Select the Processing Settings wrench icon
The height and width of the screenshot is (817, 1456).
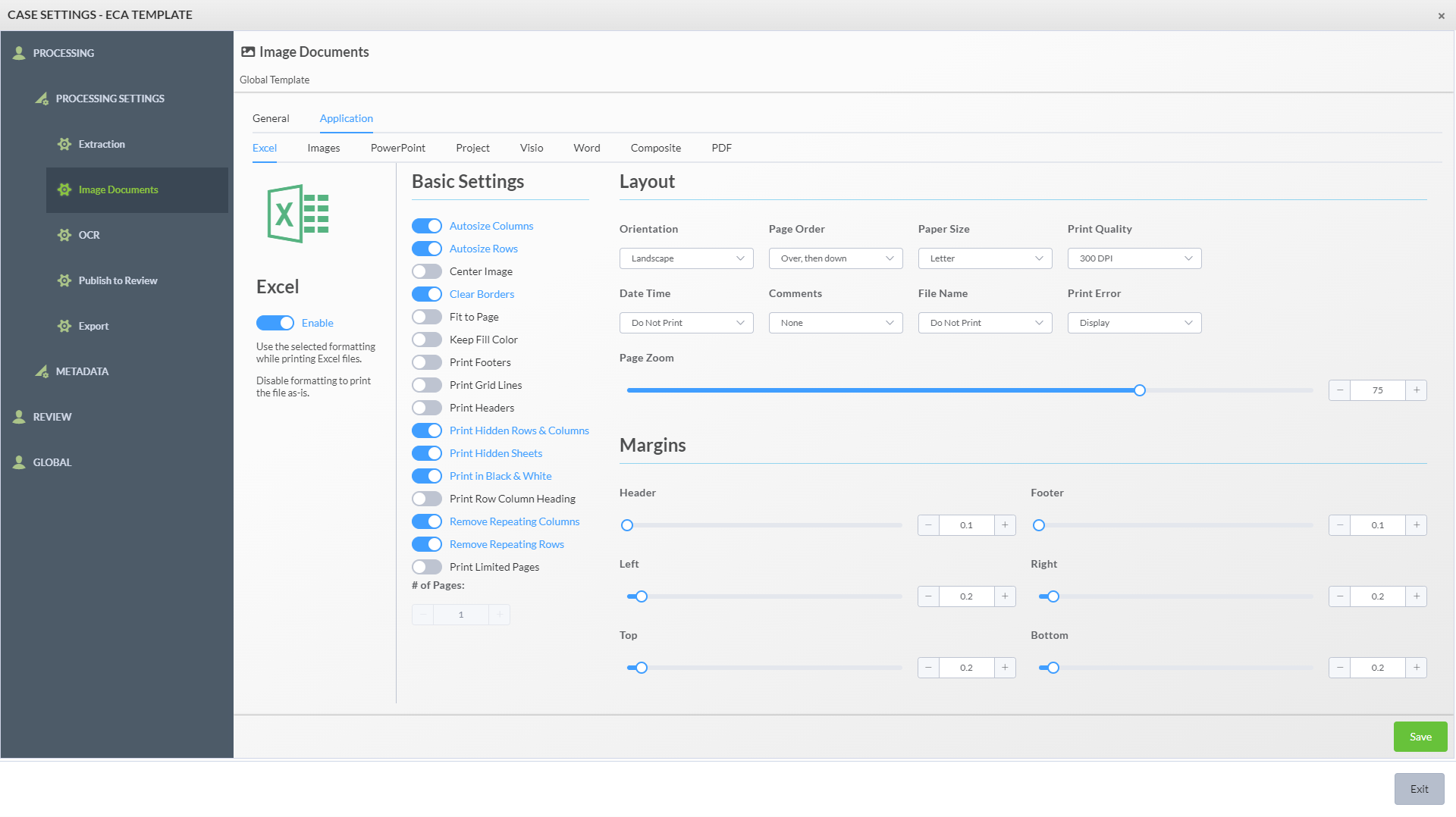pos(42,98)
